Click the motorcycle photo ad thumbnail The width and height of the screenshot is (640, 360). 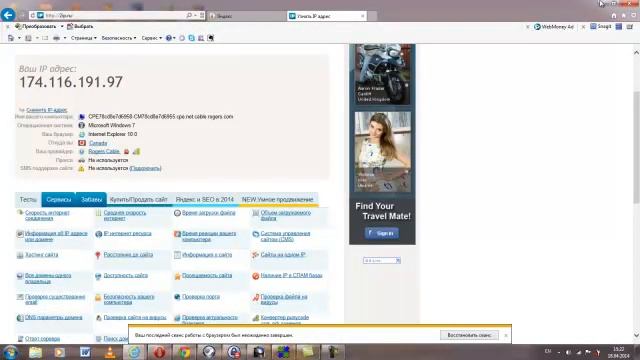pyautogui.click(x=382, y=74)
